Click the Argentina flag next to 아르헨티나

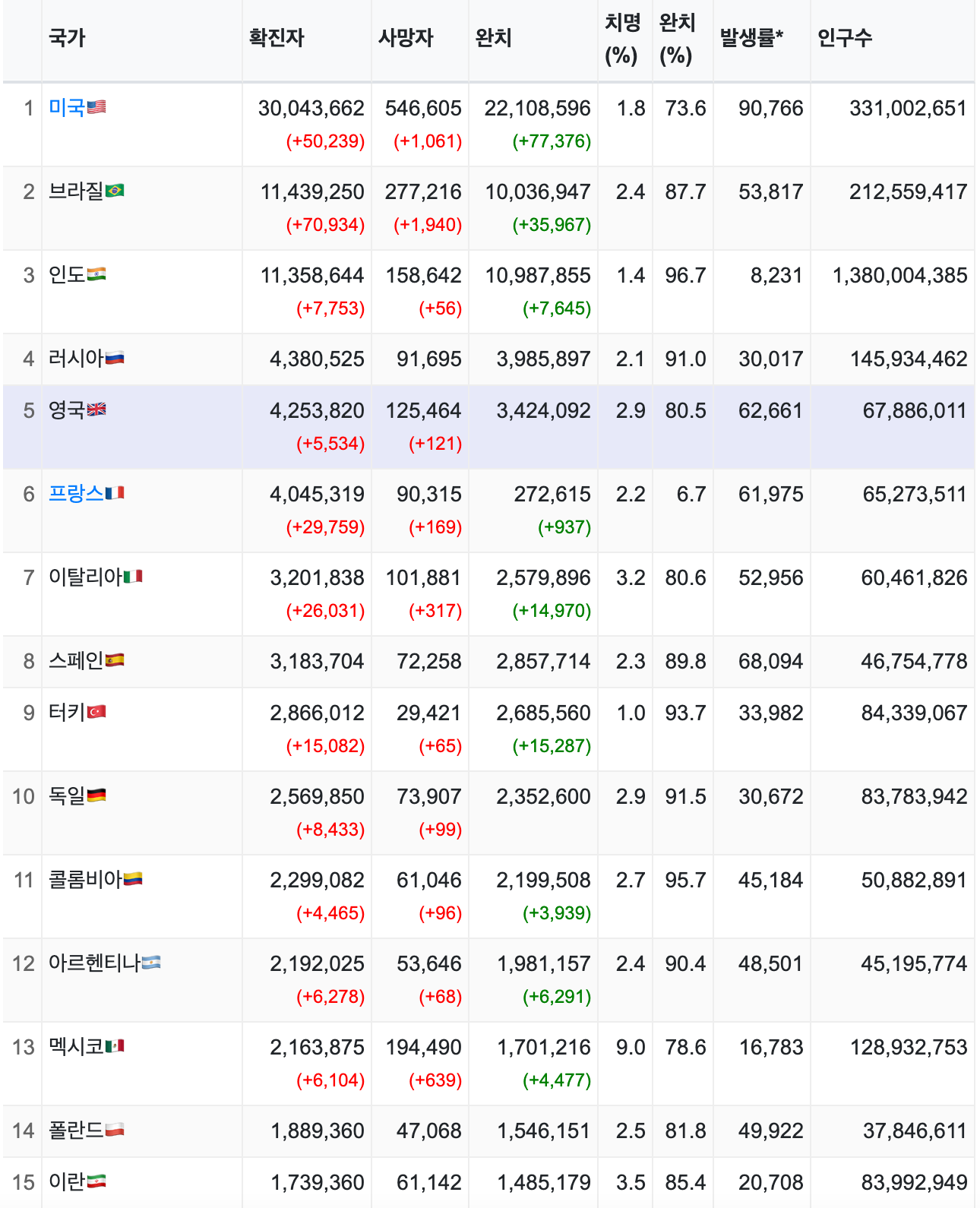(151, 963)
